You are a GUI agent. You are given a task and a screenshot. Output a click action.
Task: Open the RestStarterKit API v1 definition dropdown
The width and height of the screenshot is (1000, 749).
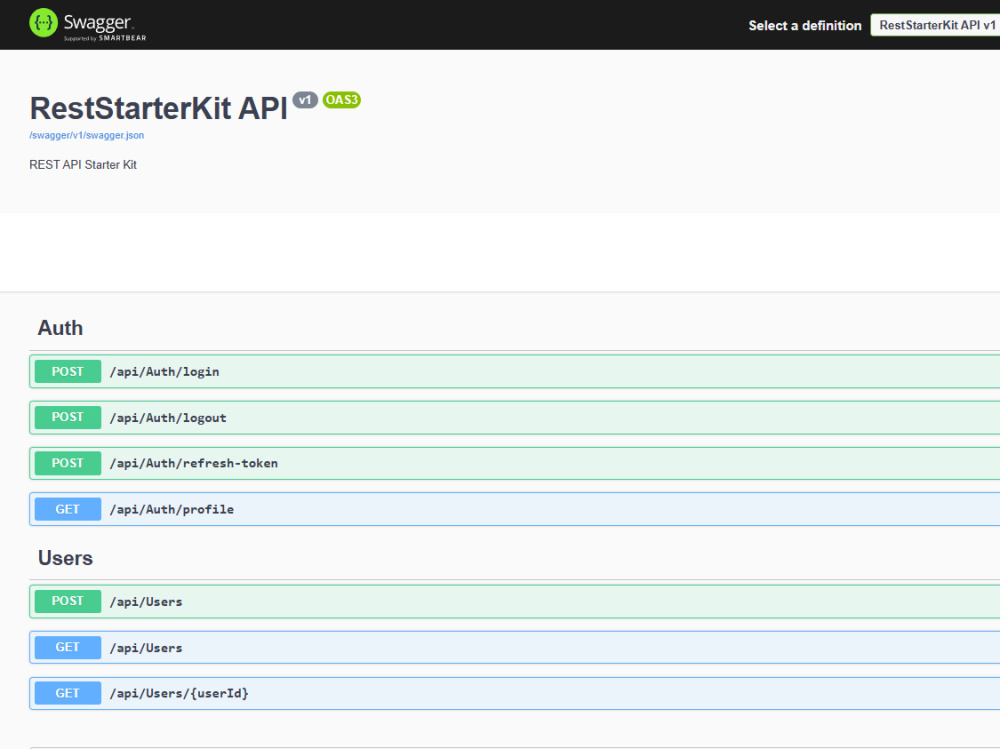coord(936,26)
